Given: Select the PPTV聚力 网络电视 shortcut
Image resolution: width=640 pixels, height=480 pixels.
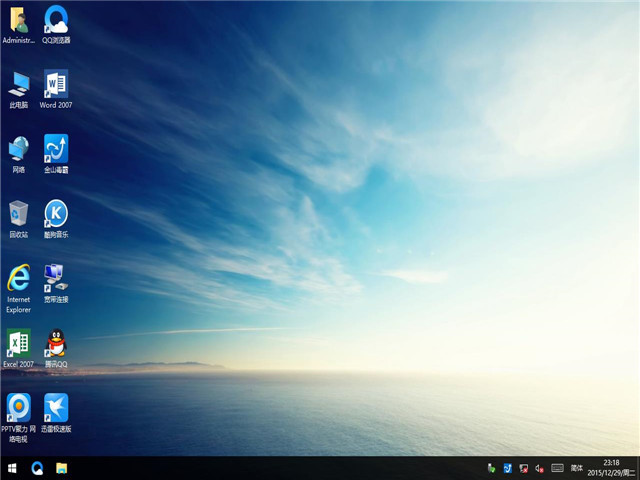Looking at the screenshot, I should 19,407.
